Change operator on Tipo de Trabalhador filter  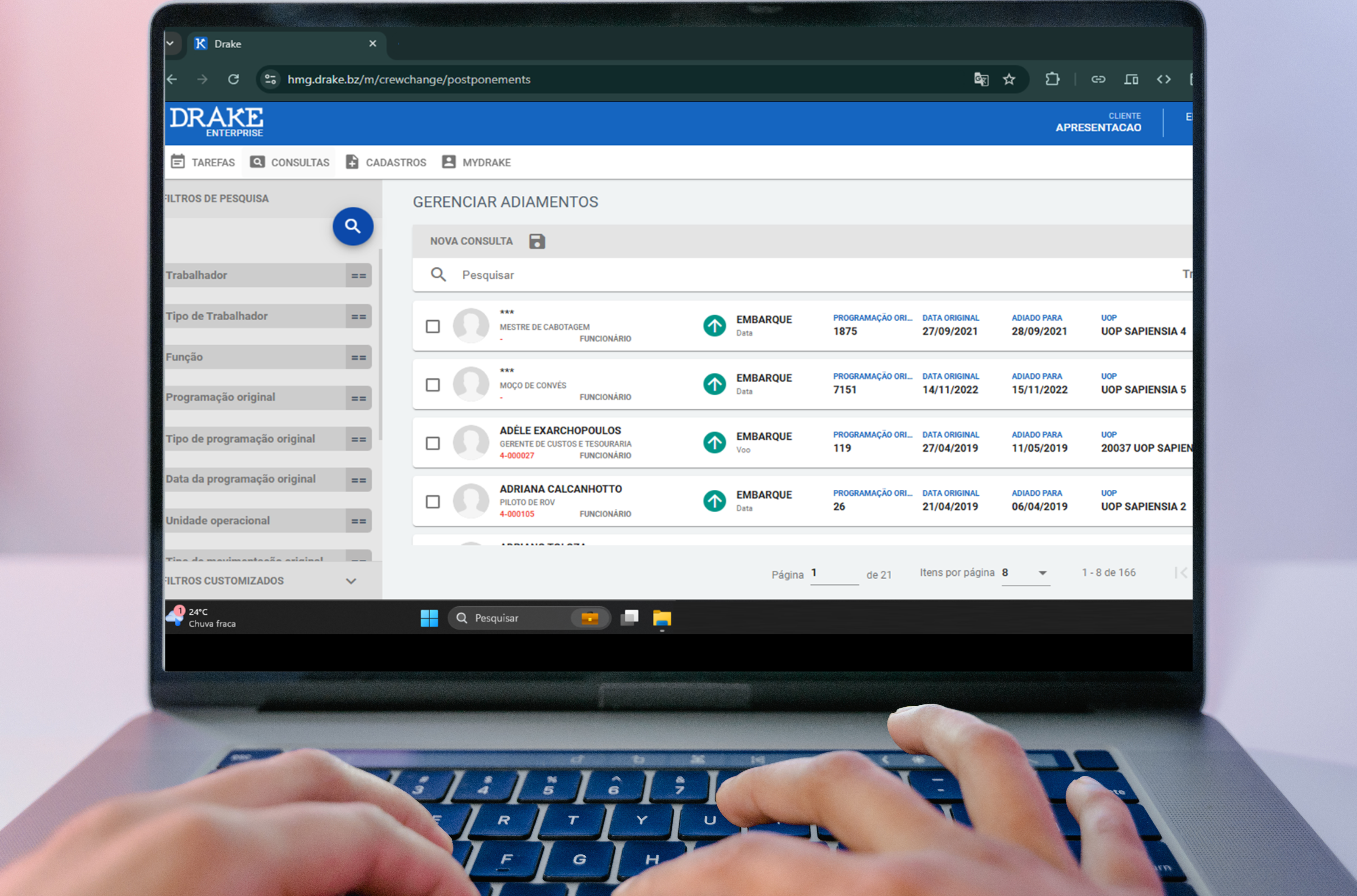tap(358, 316)
